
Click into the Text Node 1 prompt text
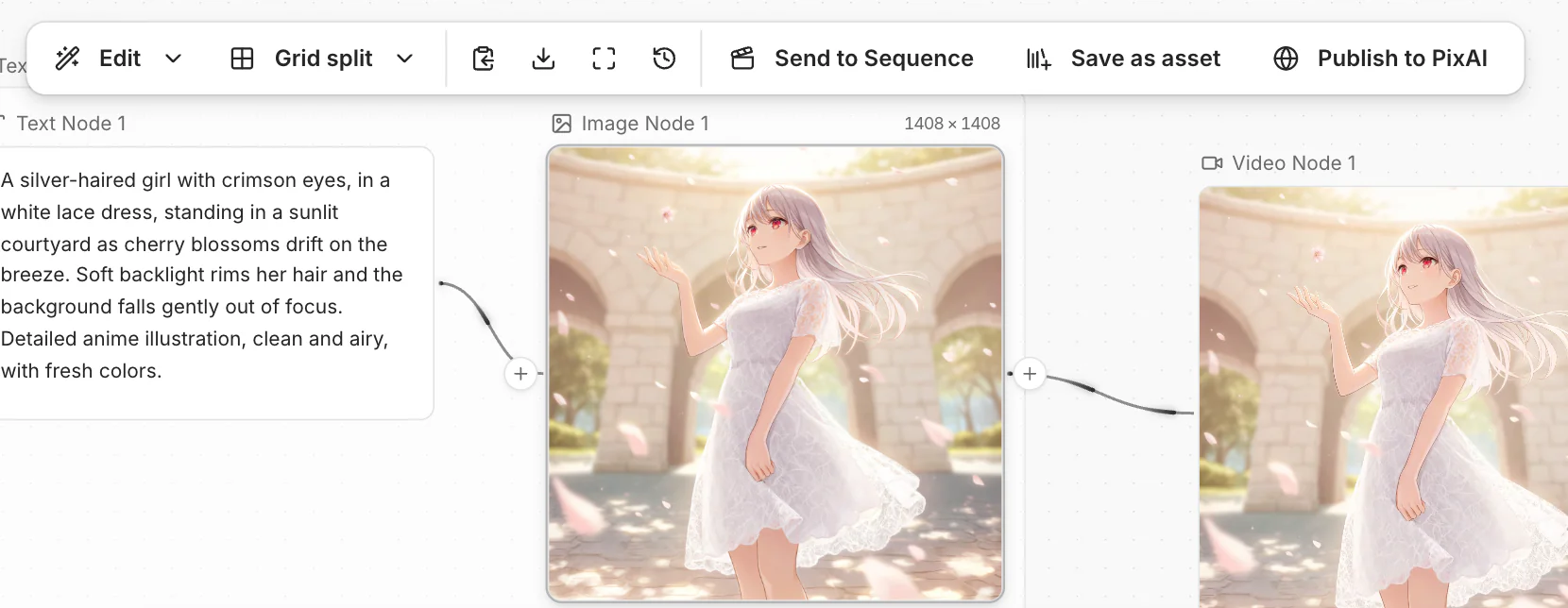(202, 276)
